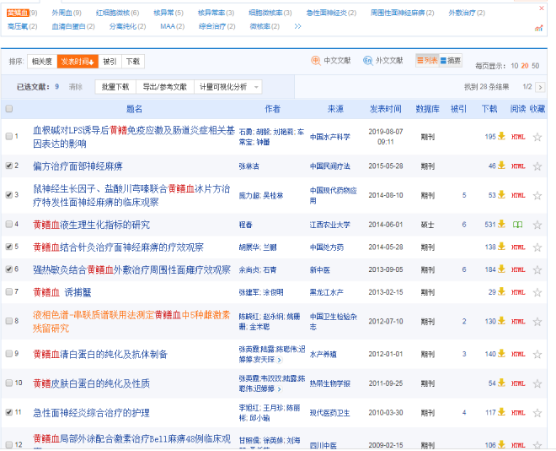
Task: Go to next results page arrow
Action: pos(540,87)
